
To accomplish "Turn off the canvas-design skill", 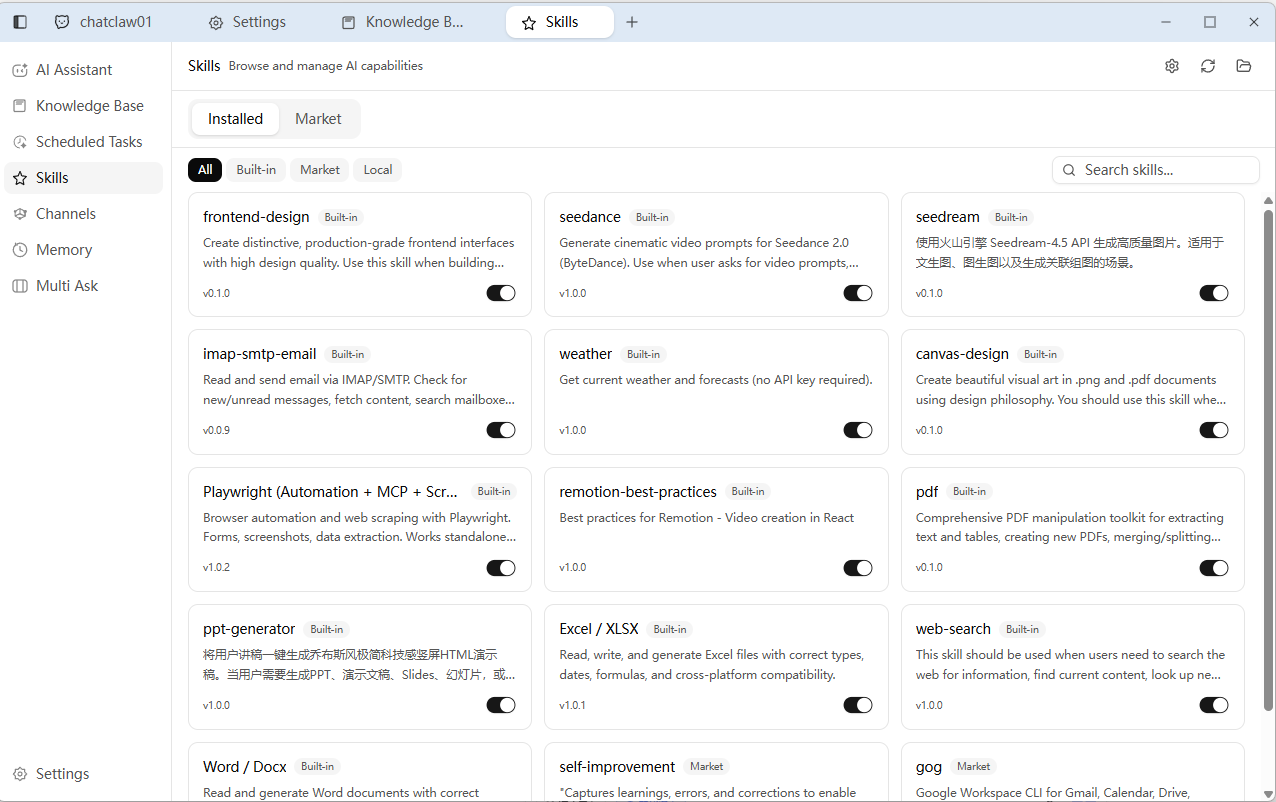I will coord(1214,430).
